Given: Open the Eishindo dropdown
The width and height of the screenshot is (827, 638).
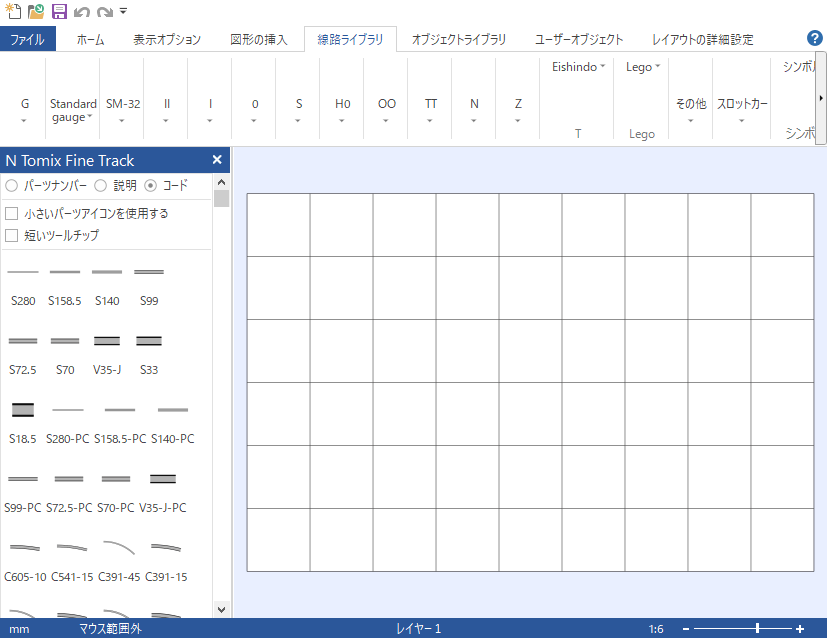Looking at the screenshot, I should [578, 67].
